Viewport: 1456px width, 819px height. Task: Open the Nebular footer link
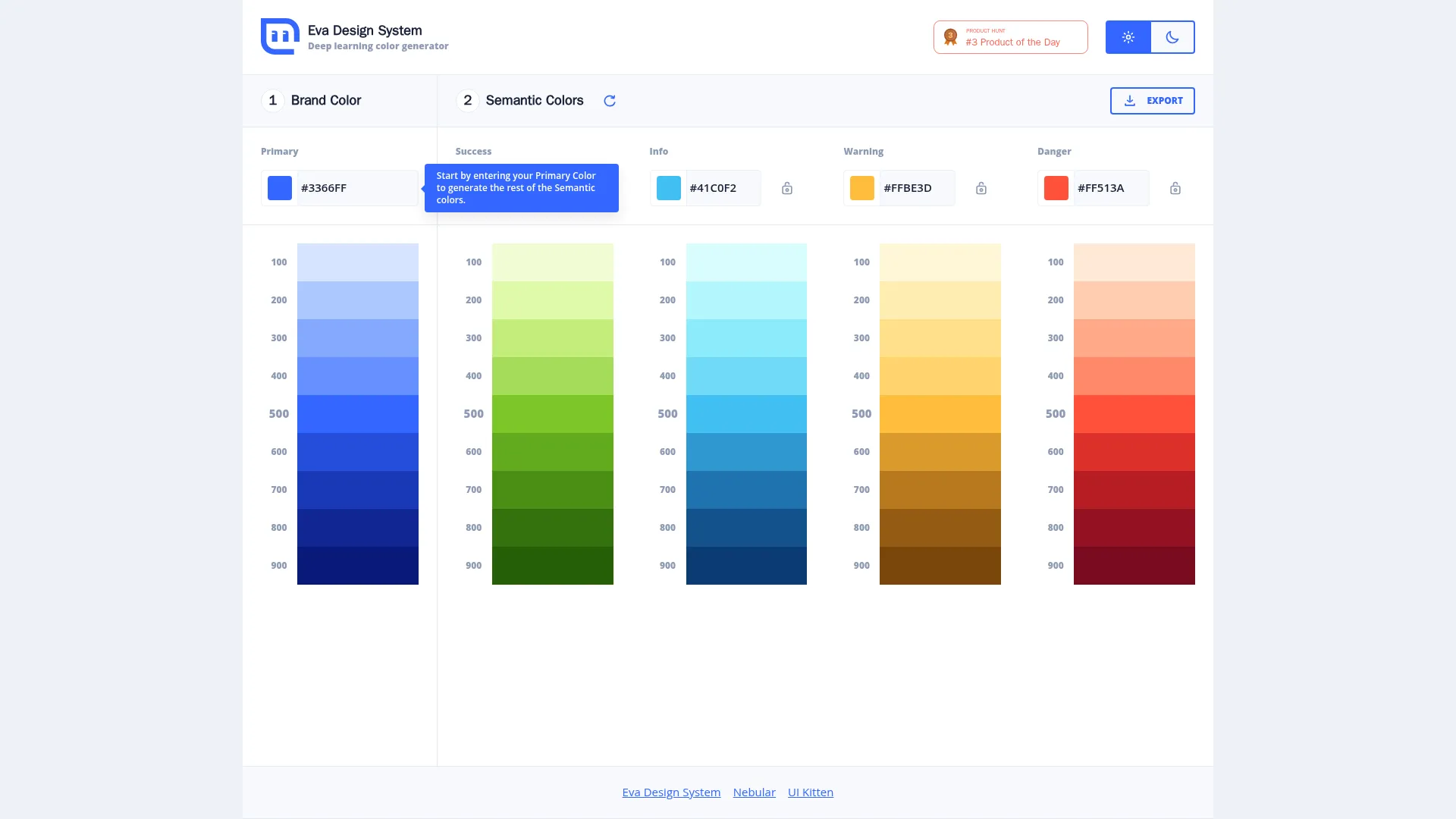(x=754, y=792)
